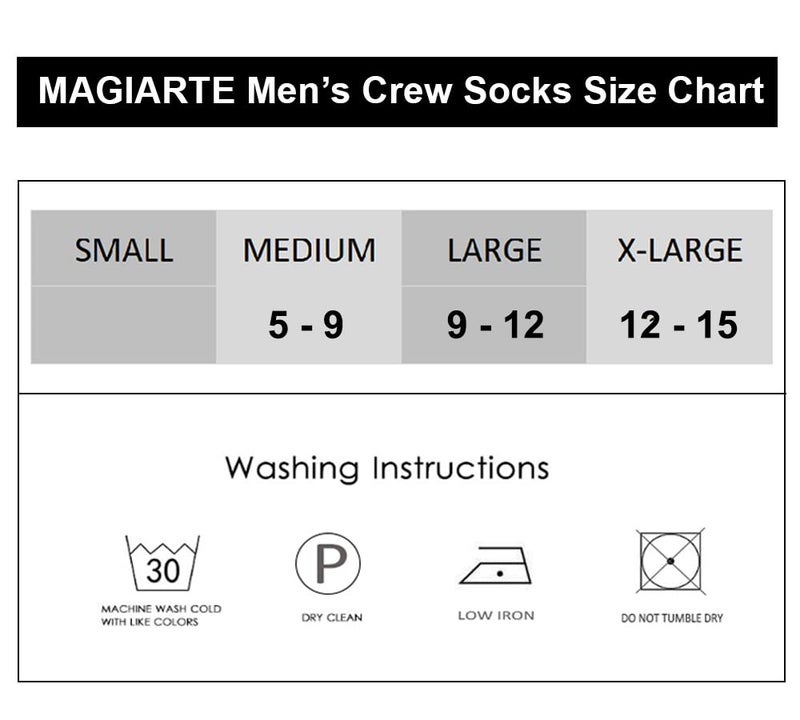Click the words Size Chart in banner
This screenshot has width=800, height=720.
(673, 90)
